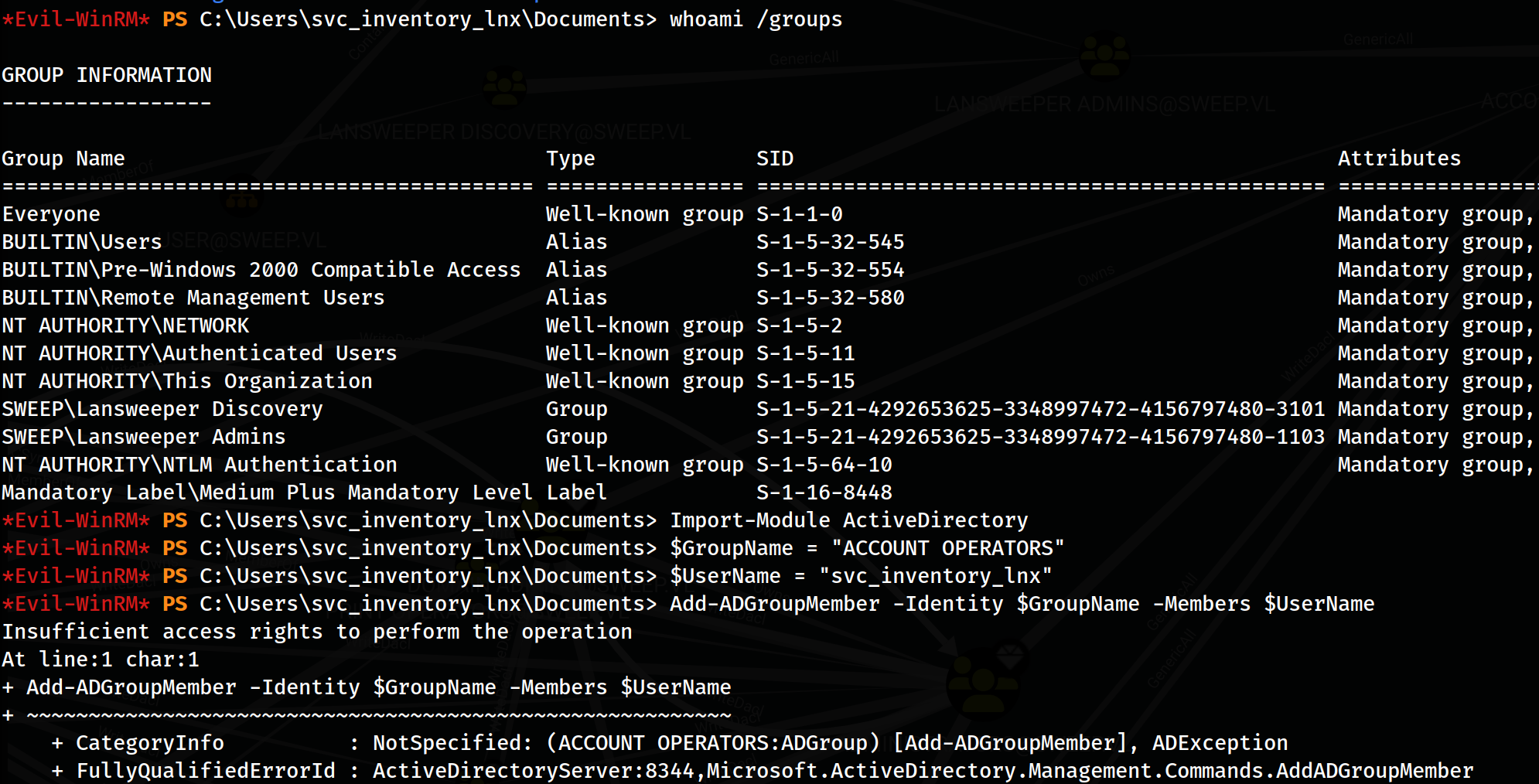
Task: Select "BUILTIN\Remote Management Users" group name
Action: tap(193, 298)
